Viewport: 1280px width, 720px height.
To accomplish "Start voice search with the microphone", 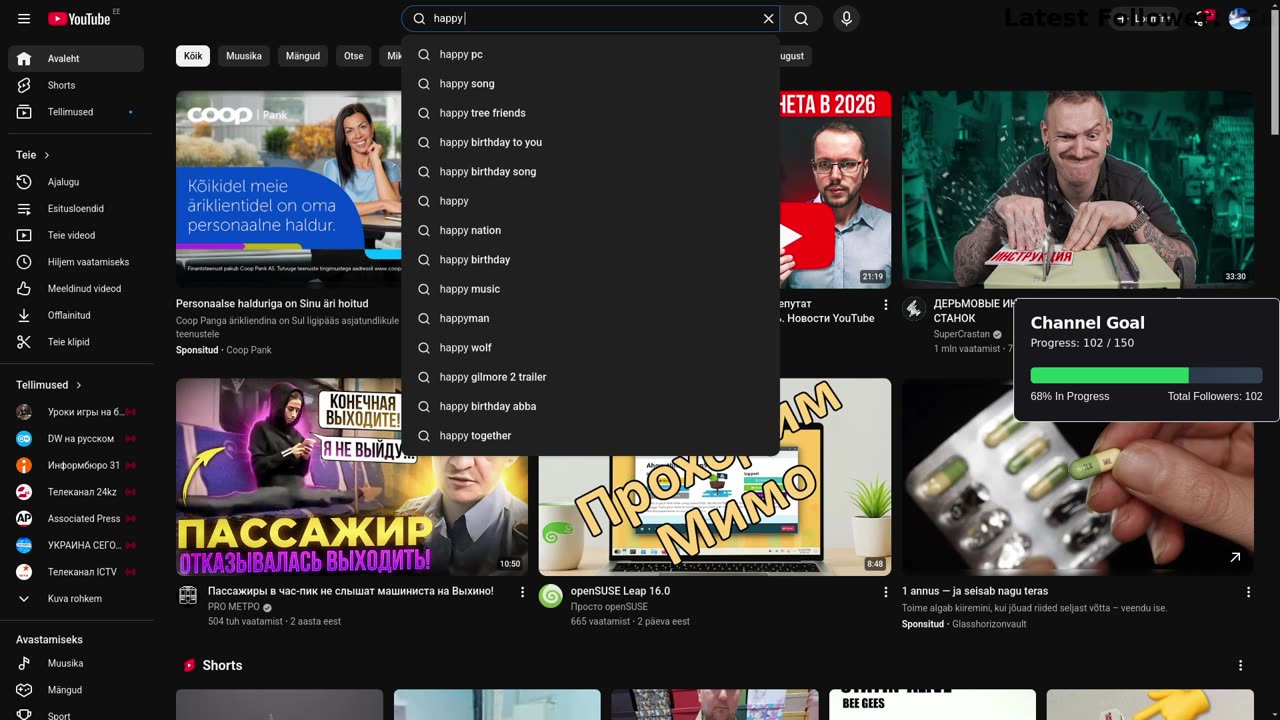I will (x=846, y=19).
